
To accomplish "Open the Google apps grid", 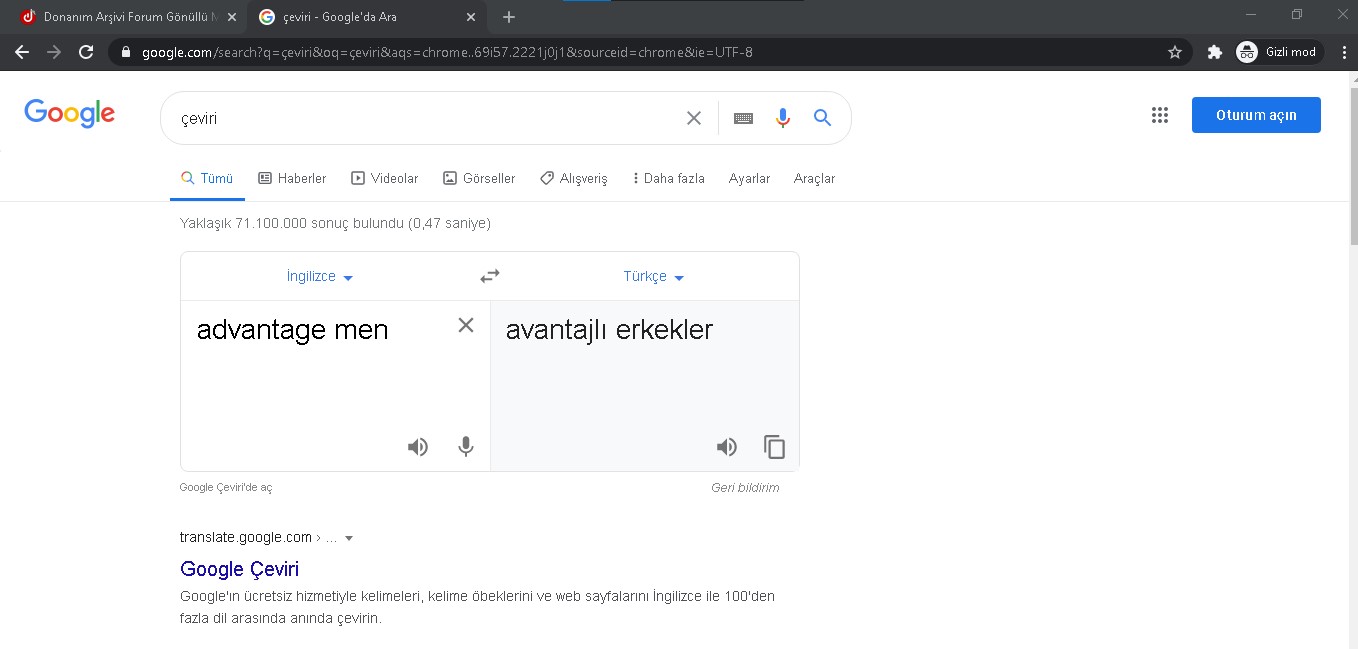I will pyautogui.click(x=1160, y=115).
